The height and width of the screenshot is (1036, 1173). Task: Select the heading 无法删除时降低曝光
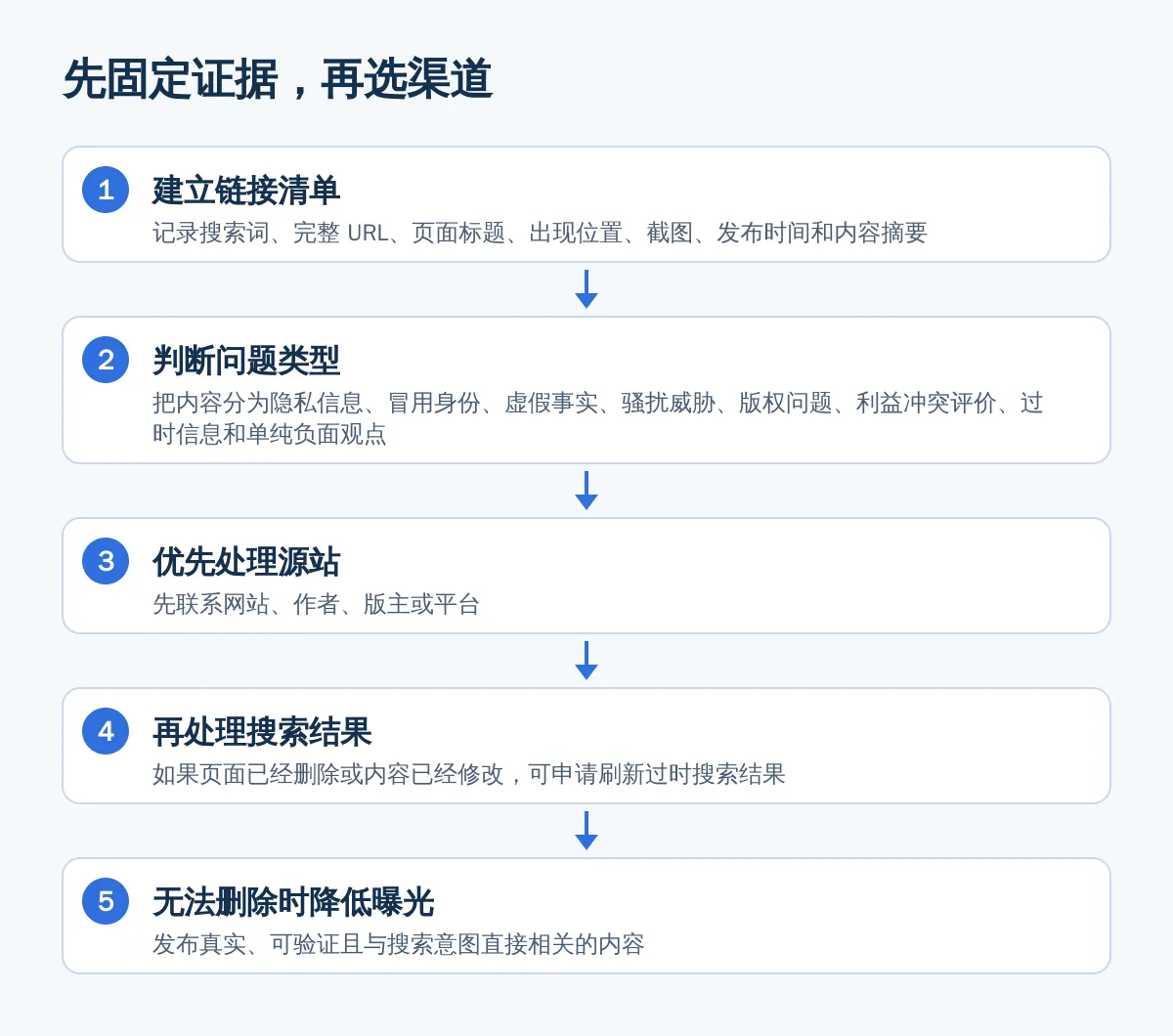[293, 902]
